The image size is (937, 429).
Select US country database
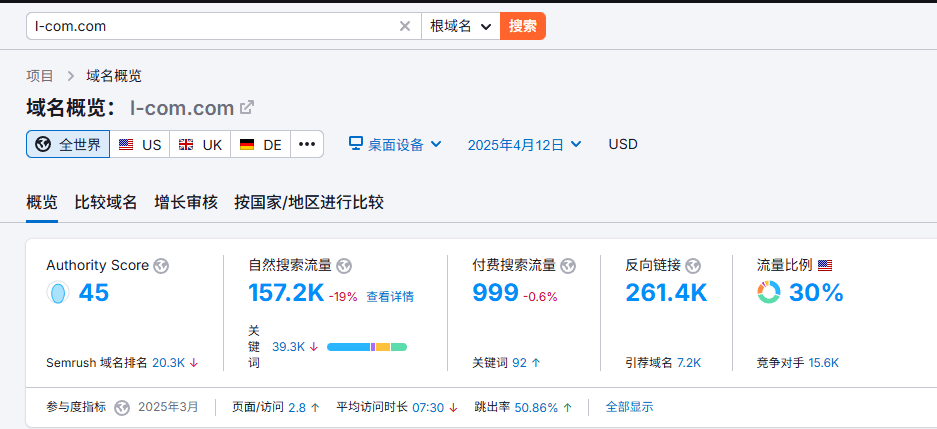(x=140, y=144)
